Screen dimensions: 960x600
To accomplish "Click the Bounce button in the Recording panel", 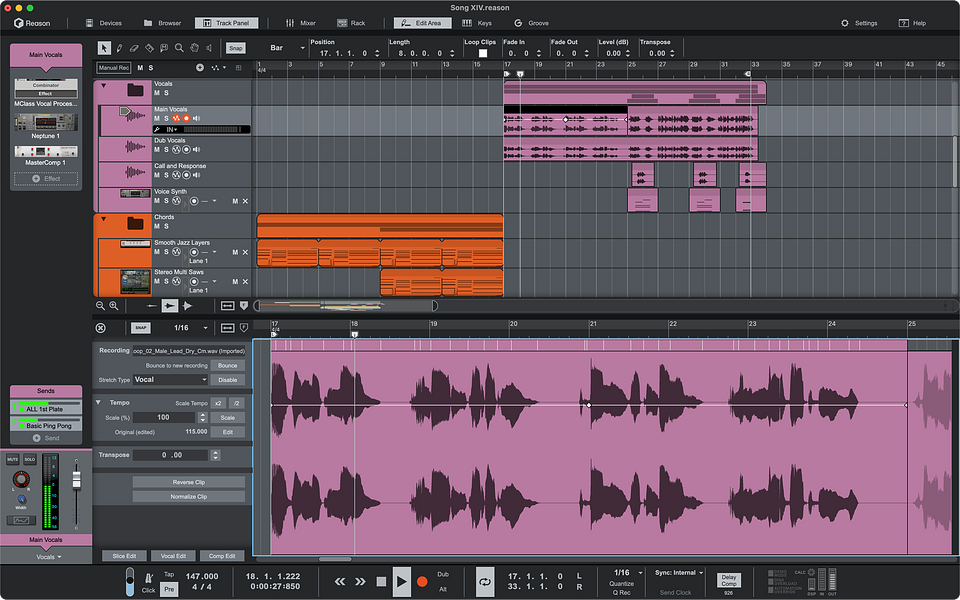I will (x=228, y=365).
